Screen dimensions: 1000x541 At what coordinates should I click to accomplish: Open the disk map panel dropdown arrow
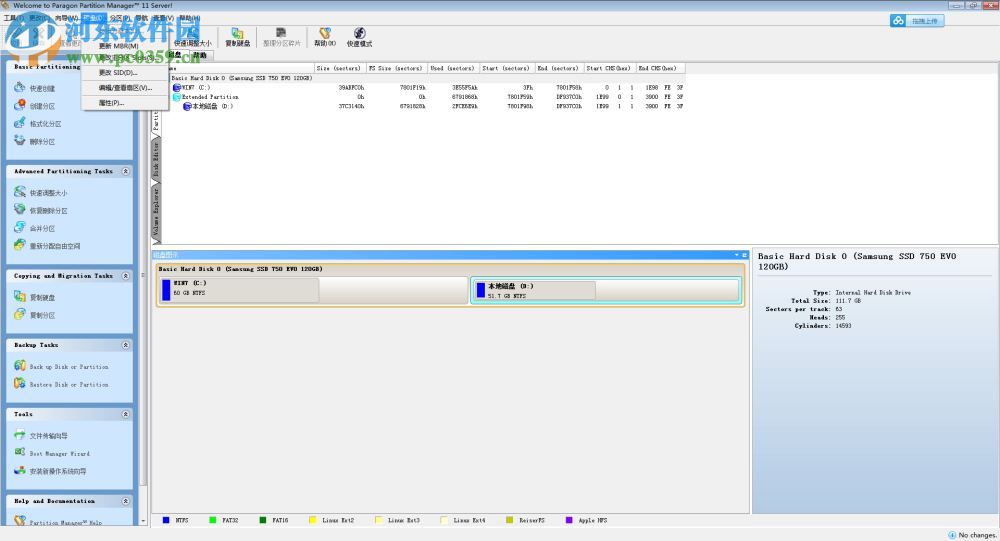pyautogui.click(x=737, y=255)
